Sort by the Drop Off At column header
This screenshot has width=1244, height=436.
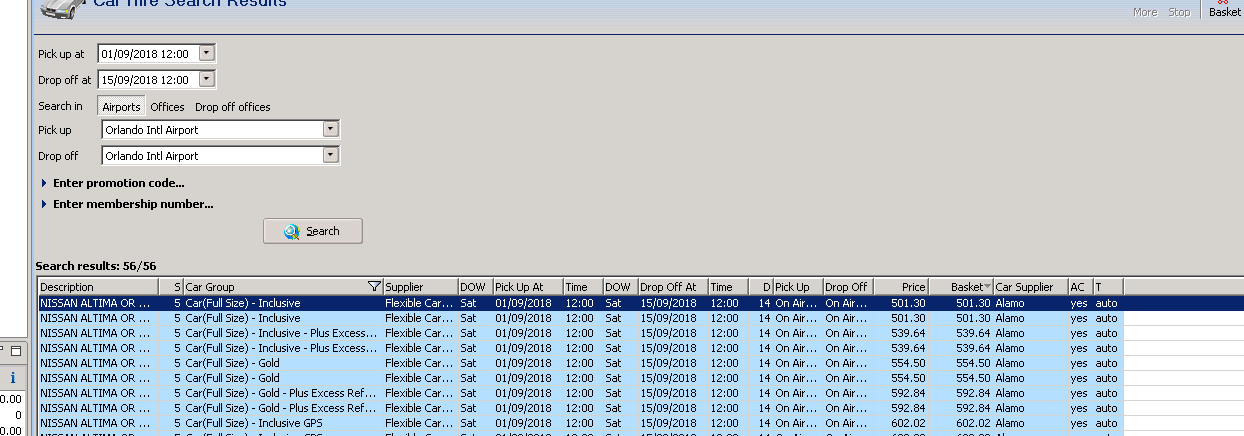[672, 287]
